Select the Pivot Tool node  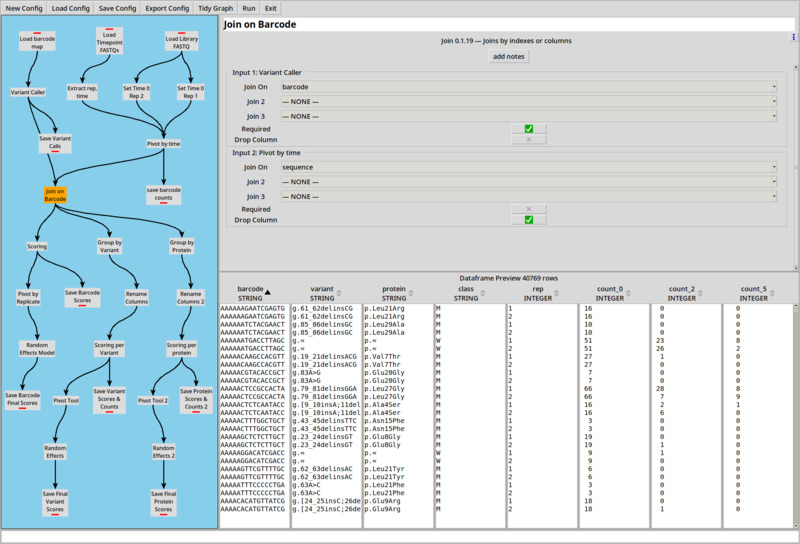pyautogui.click(x=66, y=401)
